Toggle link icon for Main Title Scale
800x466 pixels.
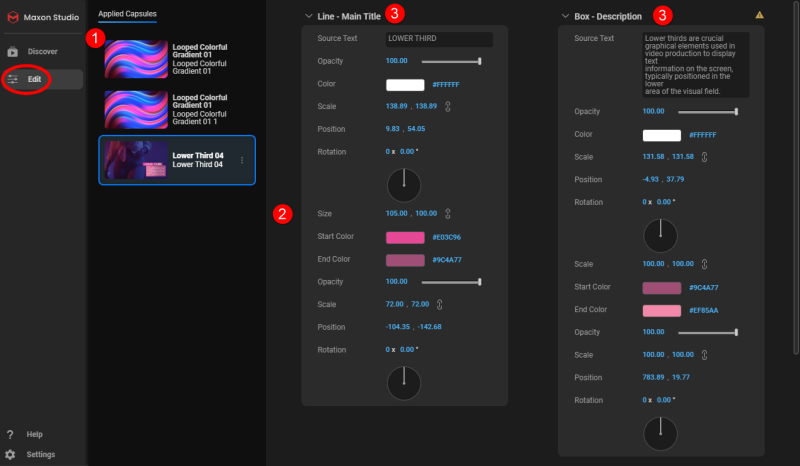[447, 105]
